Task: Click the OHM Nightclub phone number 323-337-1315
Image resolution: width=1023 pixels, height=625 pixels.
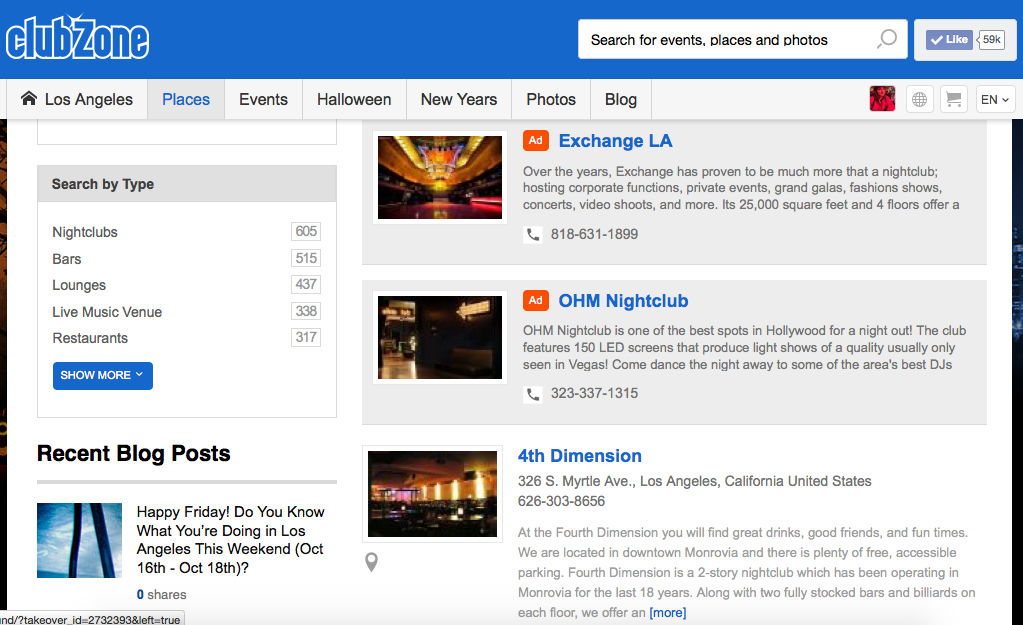Action: click(x=594, y=393)
